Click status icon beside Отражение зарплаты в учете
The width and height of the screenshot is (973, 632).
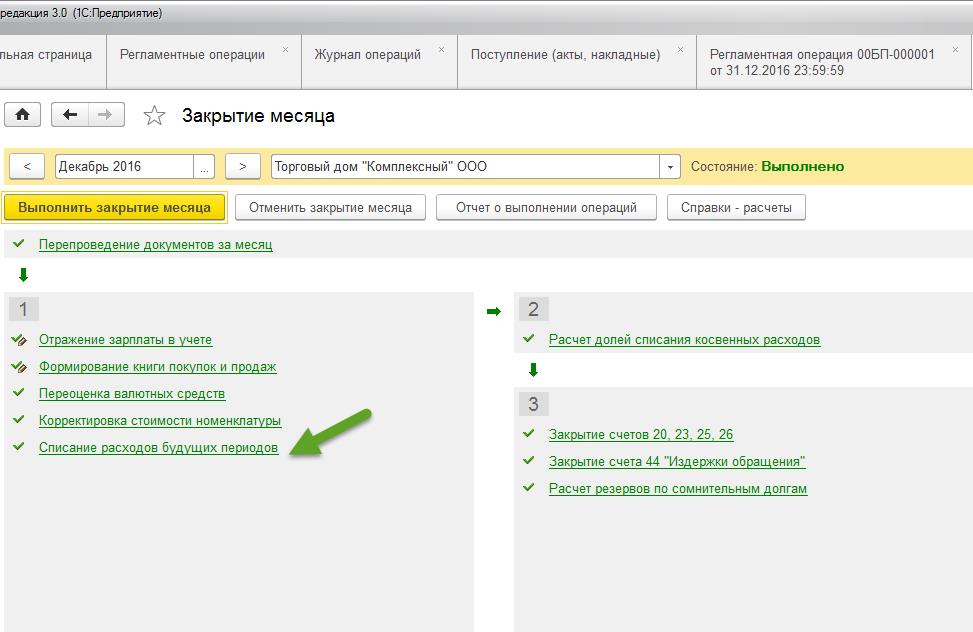[19, 340]
